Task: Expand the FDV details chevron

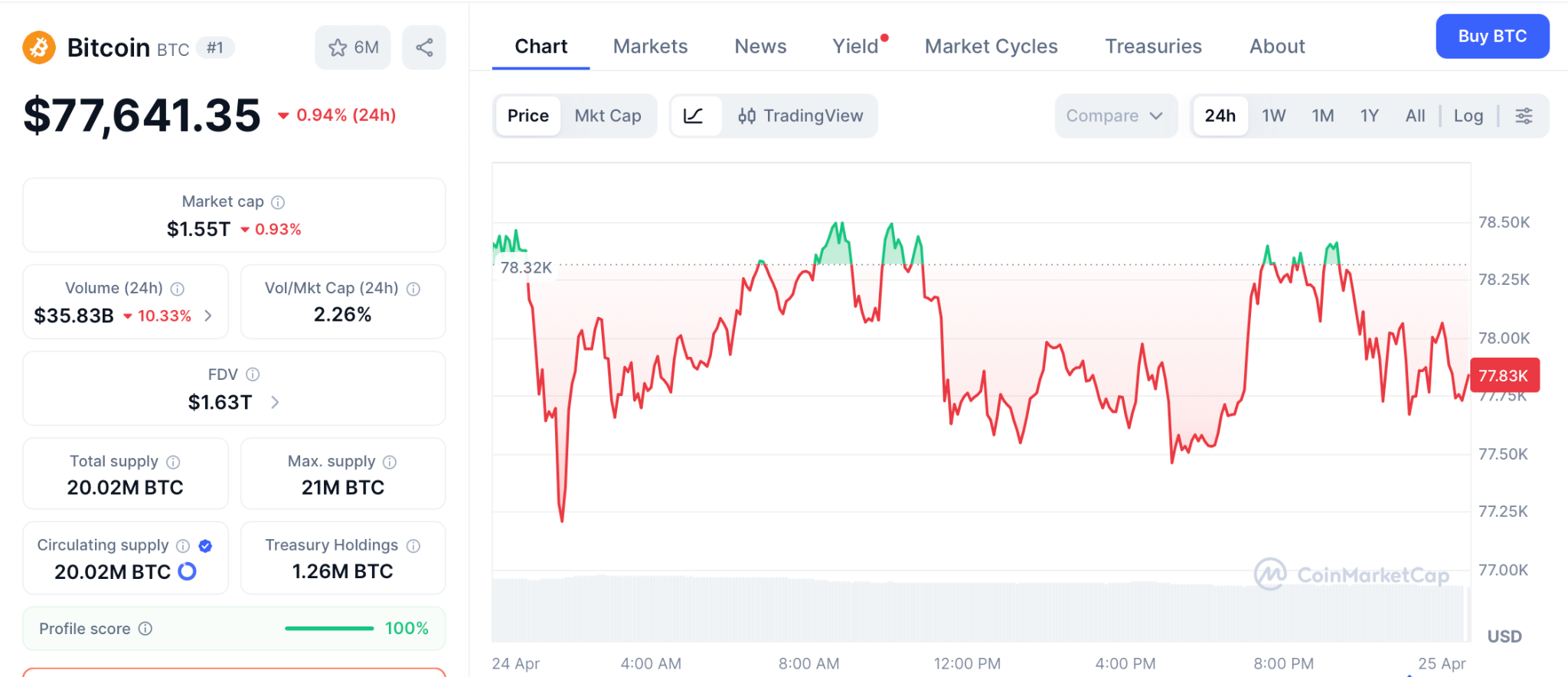Action: [x=275, y=402]
